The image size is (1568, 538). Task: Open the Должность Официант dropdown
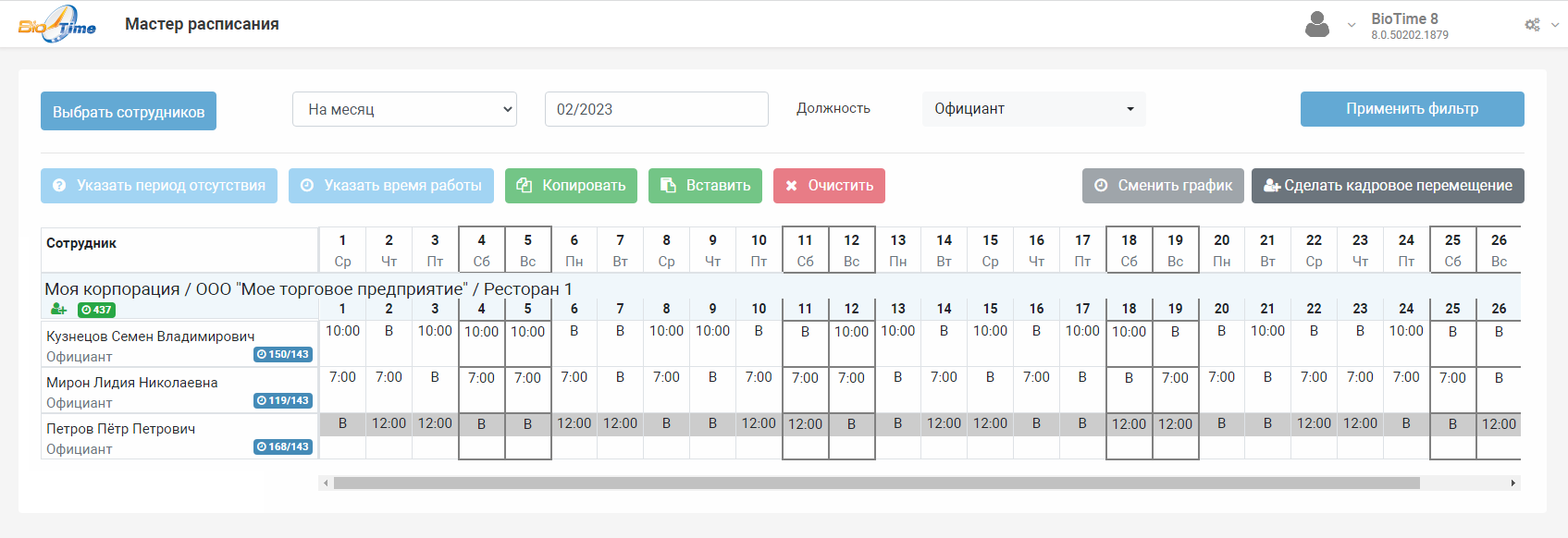pos(1033,109)
